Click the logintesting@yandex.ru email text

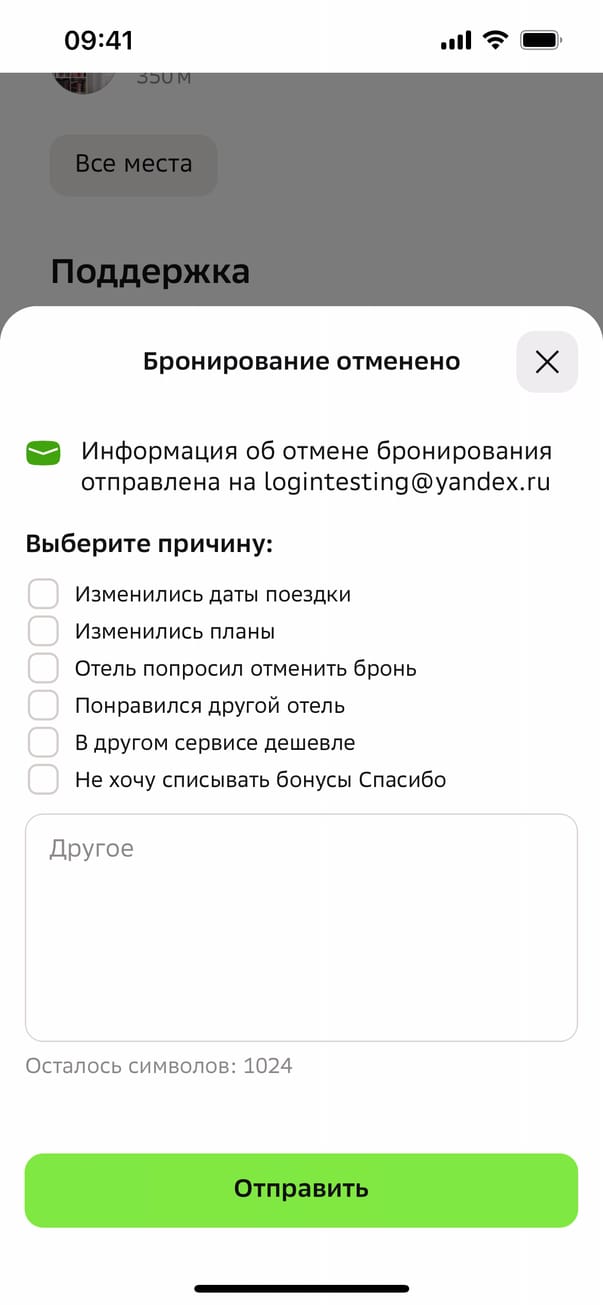(x=407, y=481)
